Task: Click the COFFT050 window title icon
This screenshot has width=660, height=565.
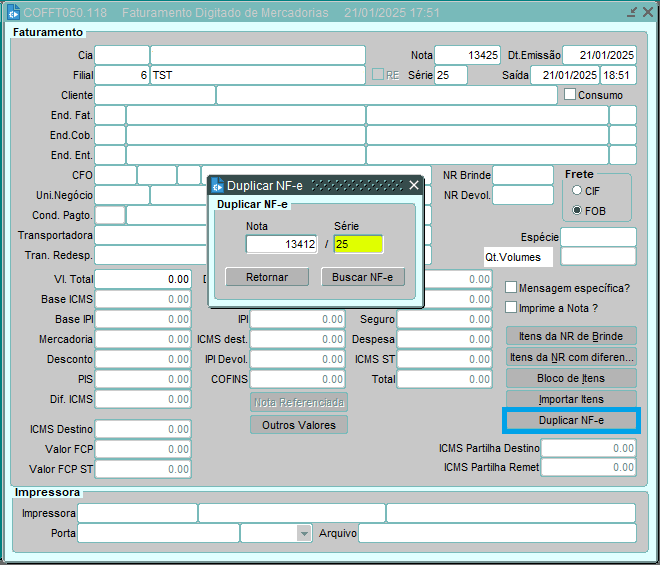Action: pos(13,12)
